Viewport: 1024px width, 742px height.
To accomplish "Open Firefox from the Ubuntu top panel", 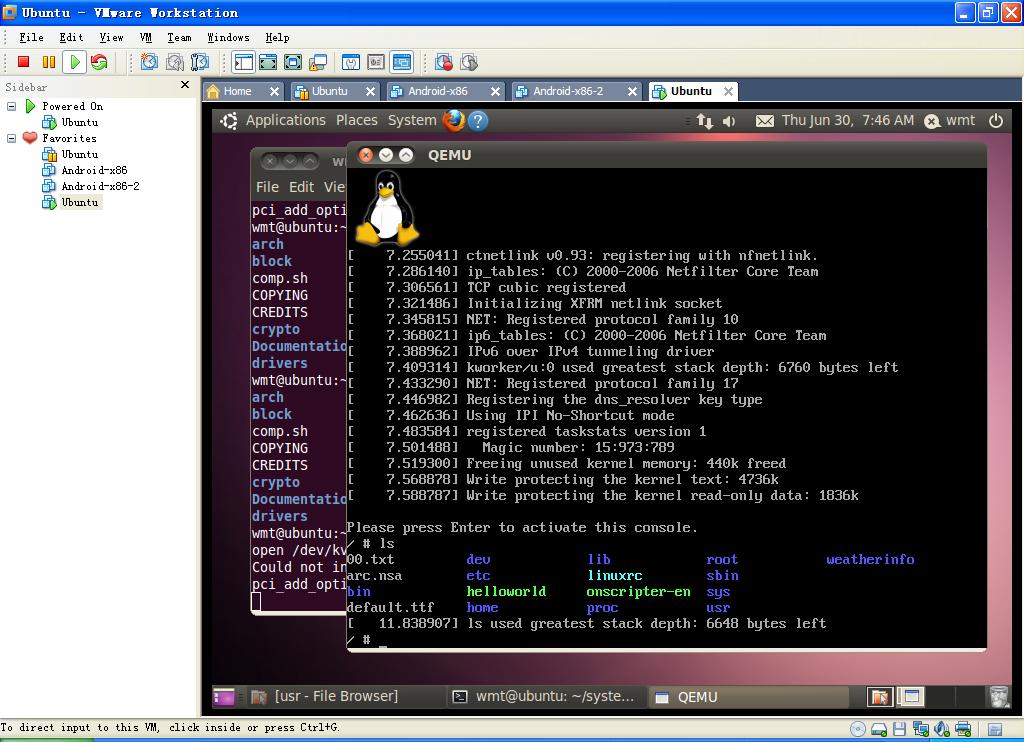I will [x=455, y=120].
